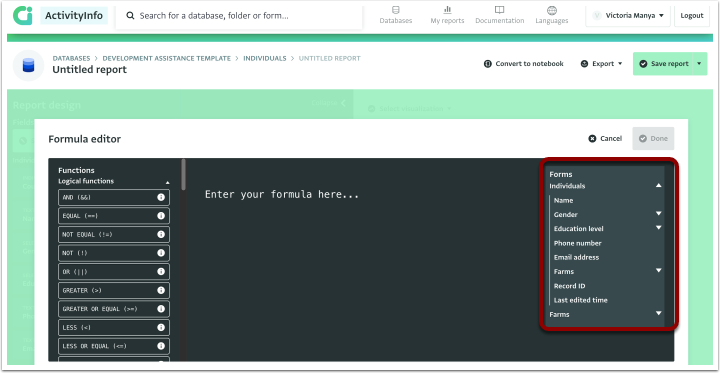The image size is (720, 373).
Task: Insert the AND (&&) function
Action: click(114, 197)
